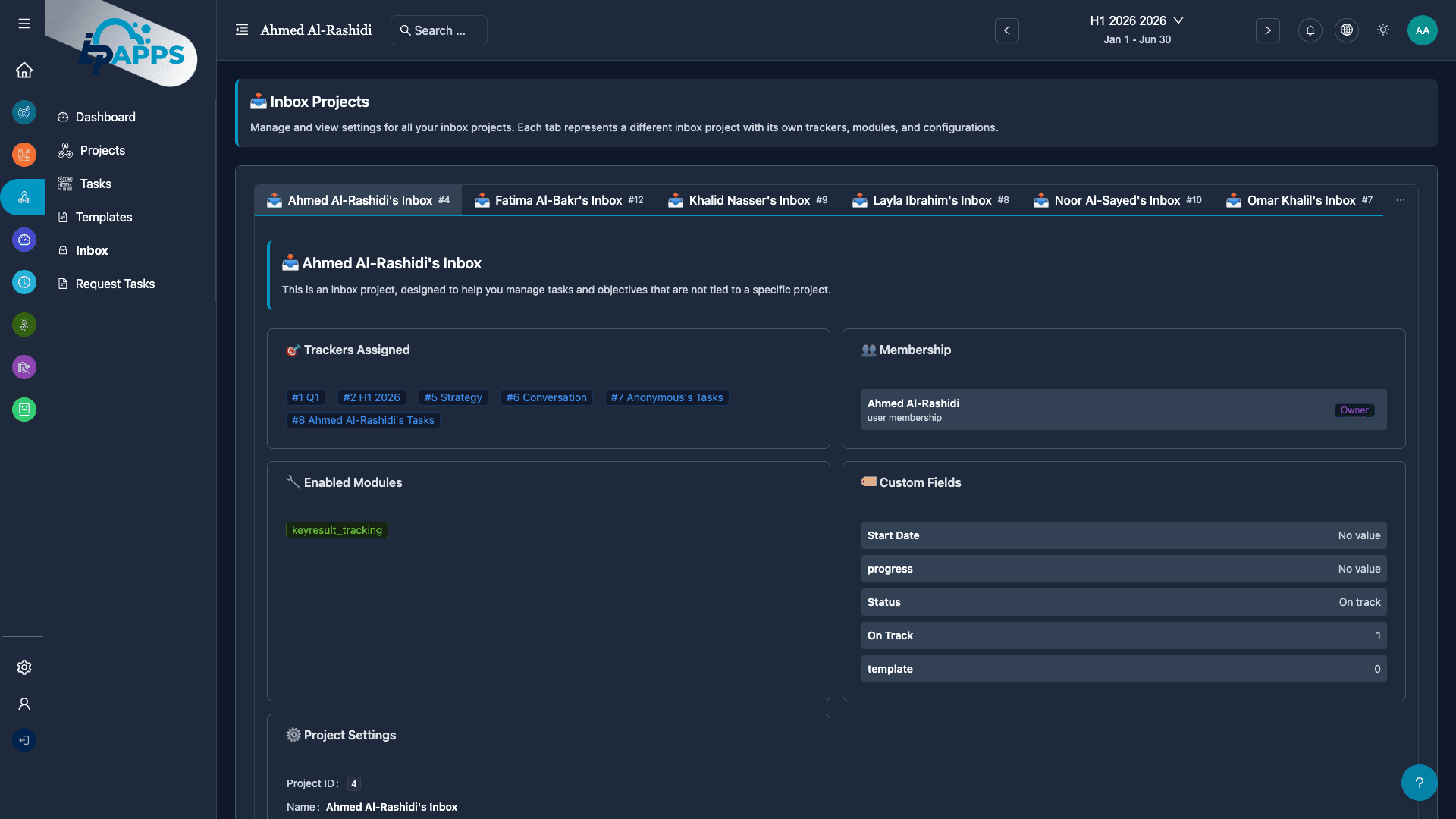Click the project Name value in Project Settings
Screen dimensions: 1456x819
coord(391,807)
